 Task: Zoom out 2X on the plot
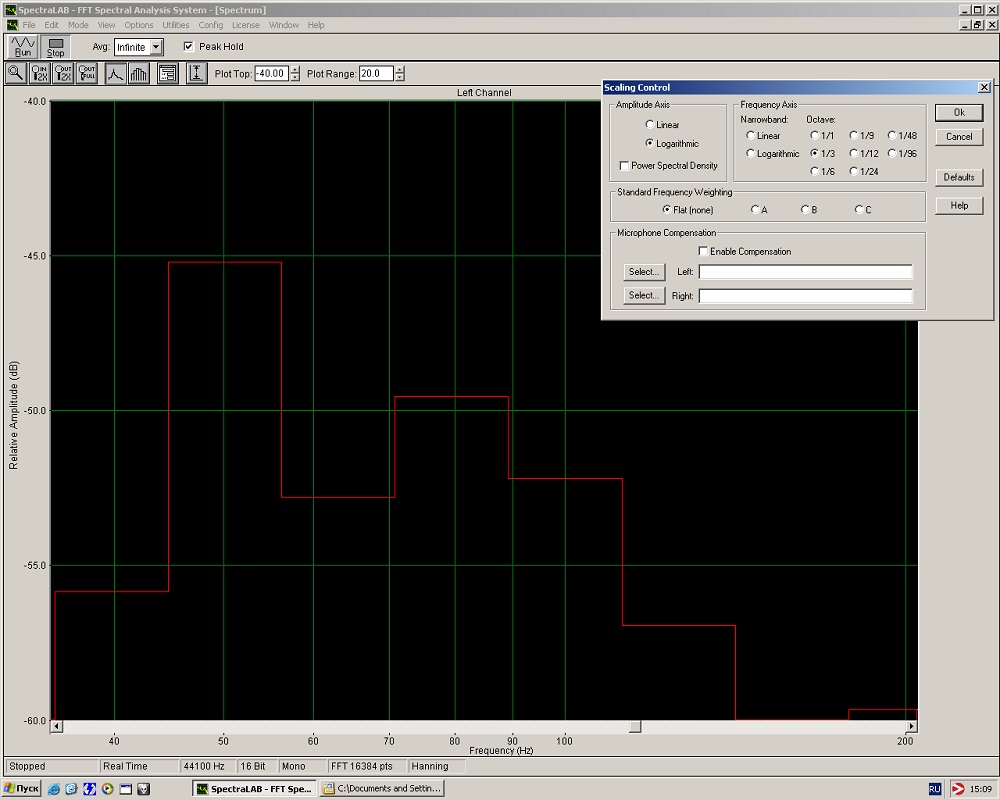(63, 73)
